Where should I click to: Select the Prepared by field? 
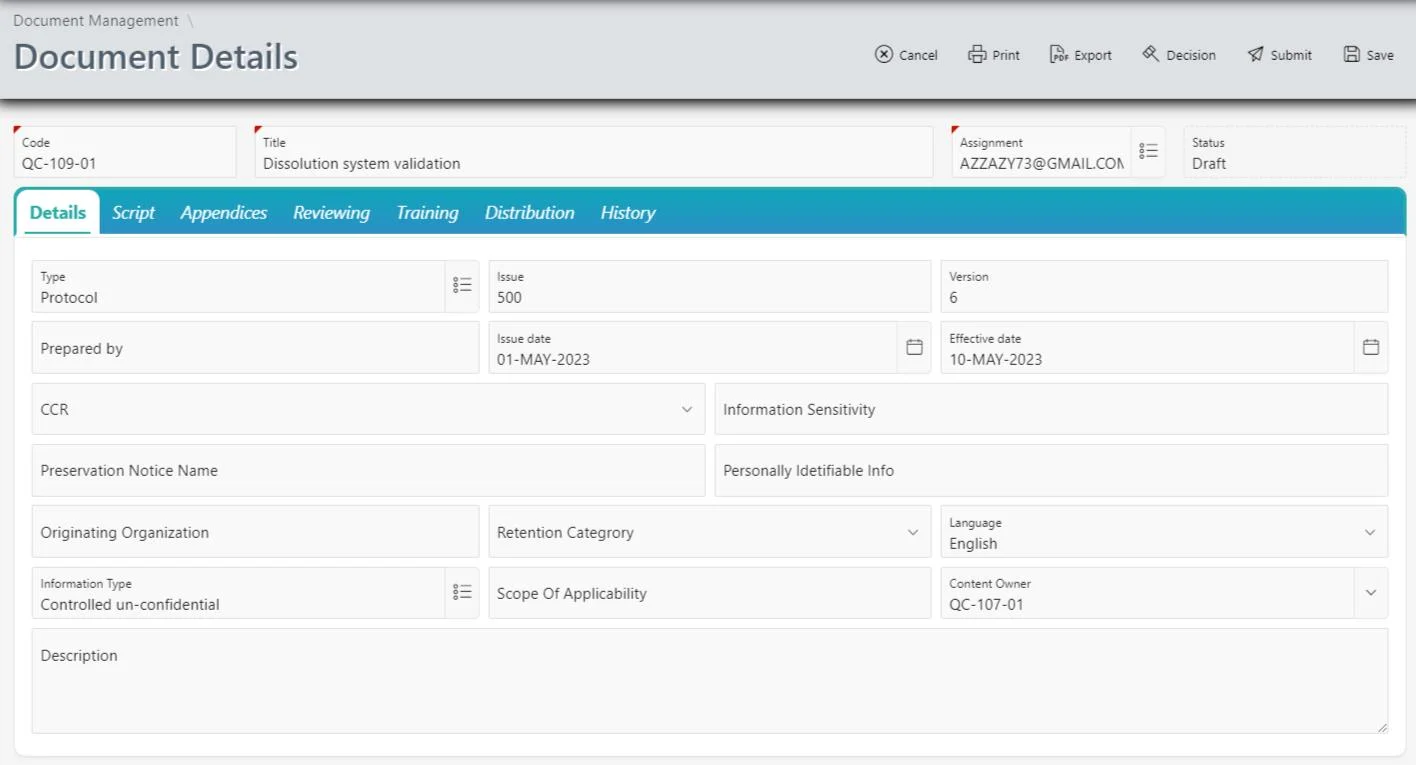click(255, 347)
